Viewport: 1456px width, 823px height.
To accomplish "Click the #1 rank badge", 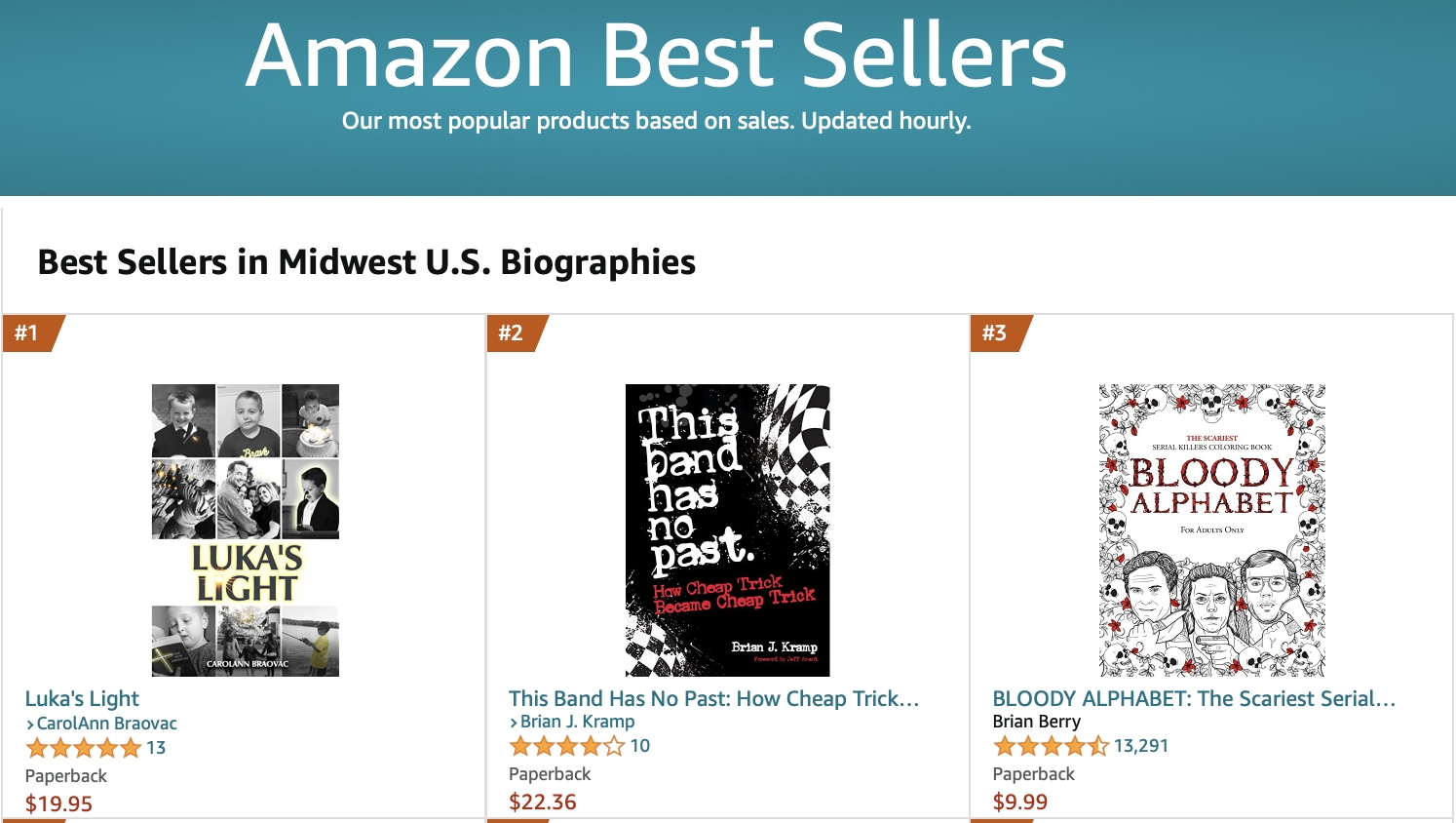I will [x=32, y=333].
